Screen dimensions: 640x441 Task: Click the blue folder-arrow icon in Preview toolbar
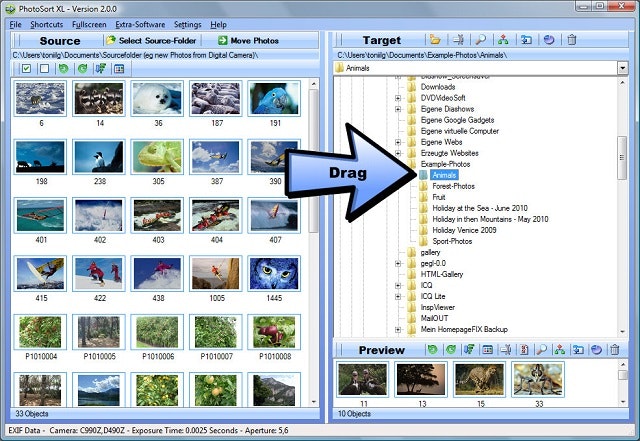click(578, 350)
